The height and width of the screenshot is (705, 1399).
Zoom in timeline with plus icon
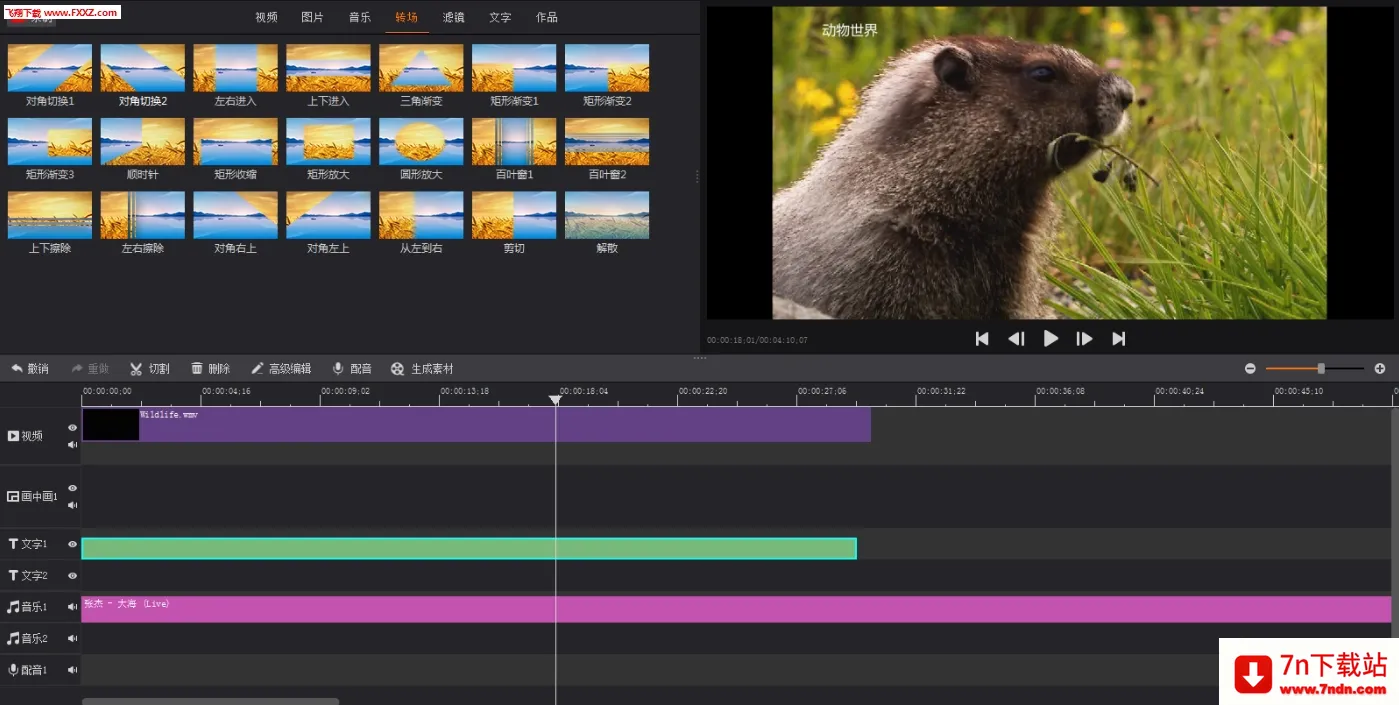pos(1380,369)
